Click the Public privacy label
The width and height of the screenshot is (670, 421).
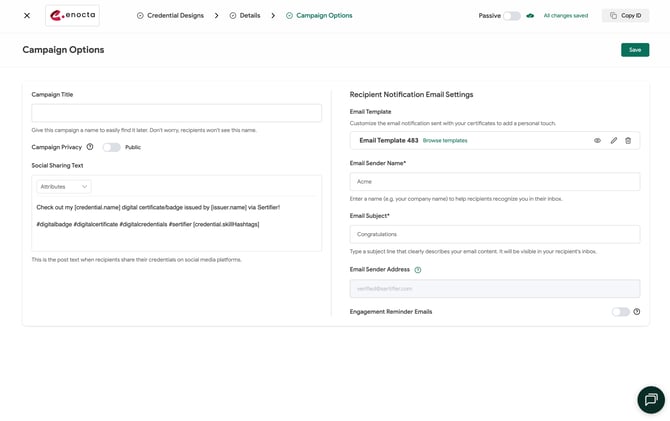[133, 147]
